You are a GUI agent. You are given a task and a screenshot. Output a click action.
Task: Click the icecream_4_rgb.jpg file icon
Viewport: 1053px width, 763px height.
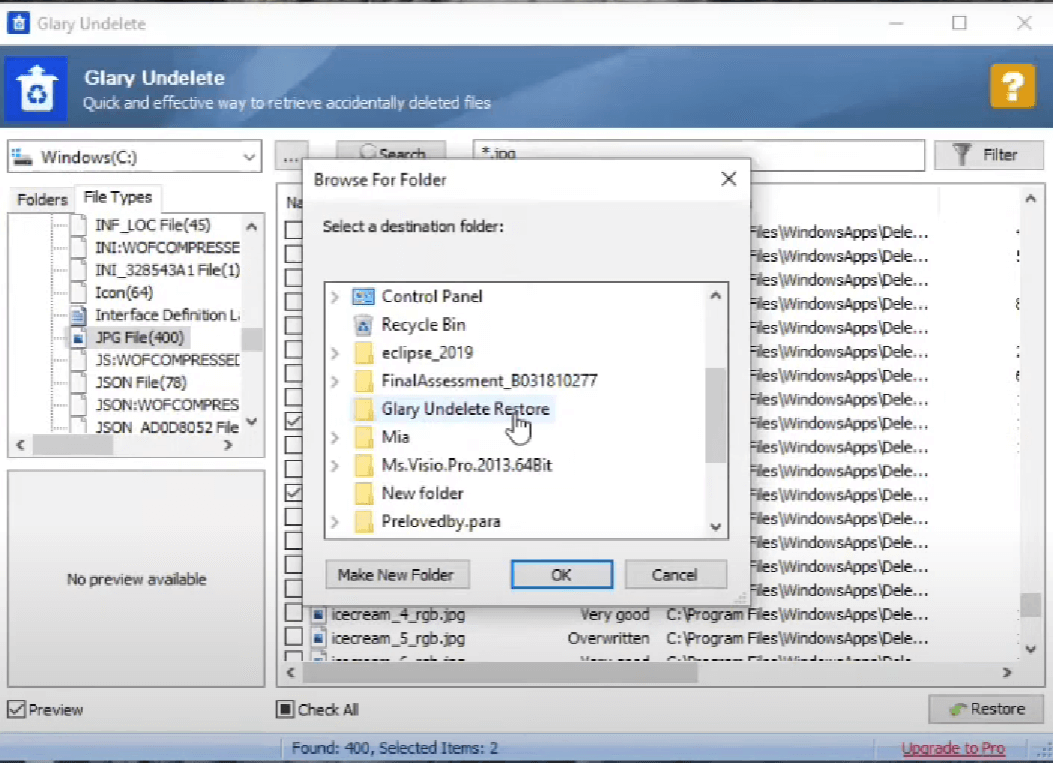(318, 615)
